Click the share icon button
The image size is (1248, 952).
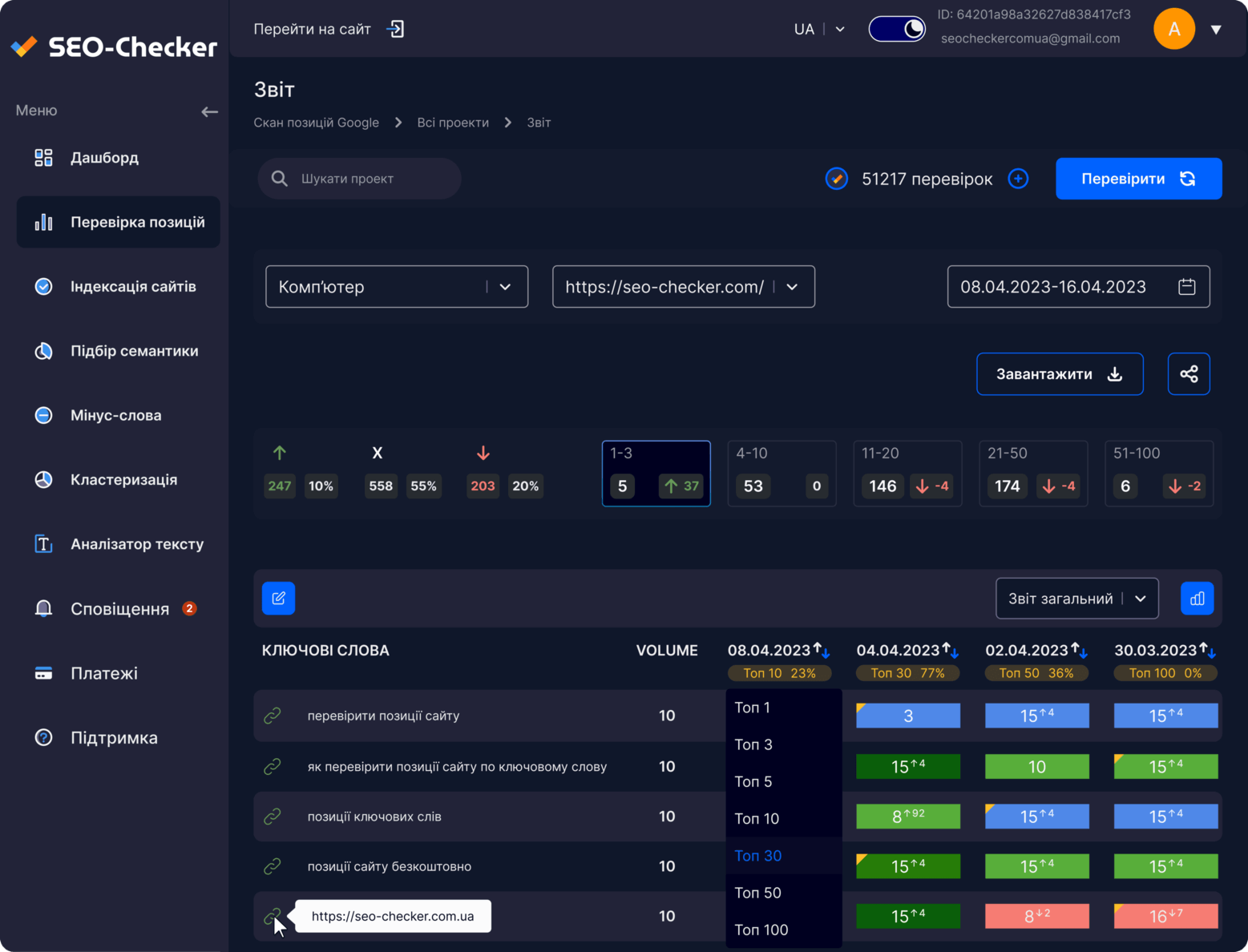(x=1188, y=374)
